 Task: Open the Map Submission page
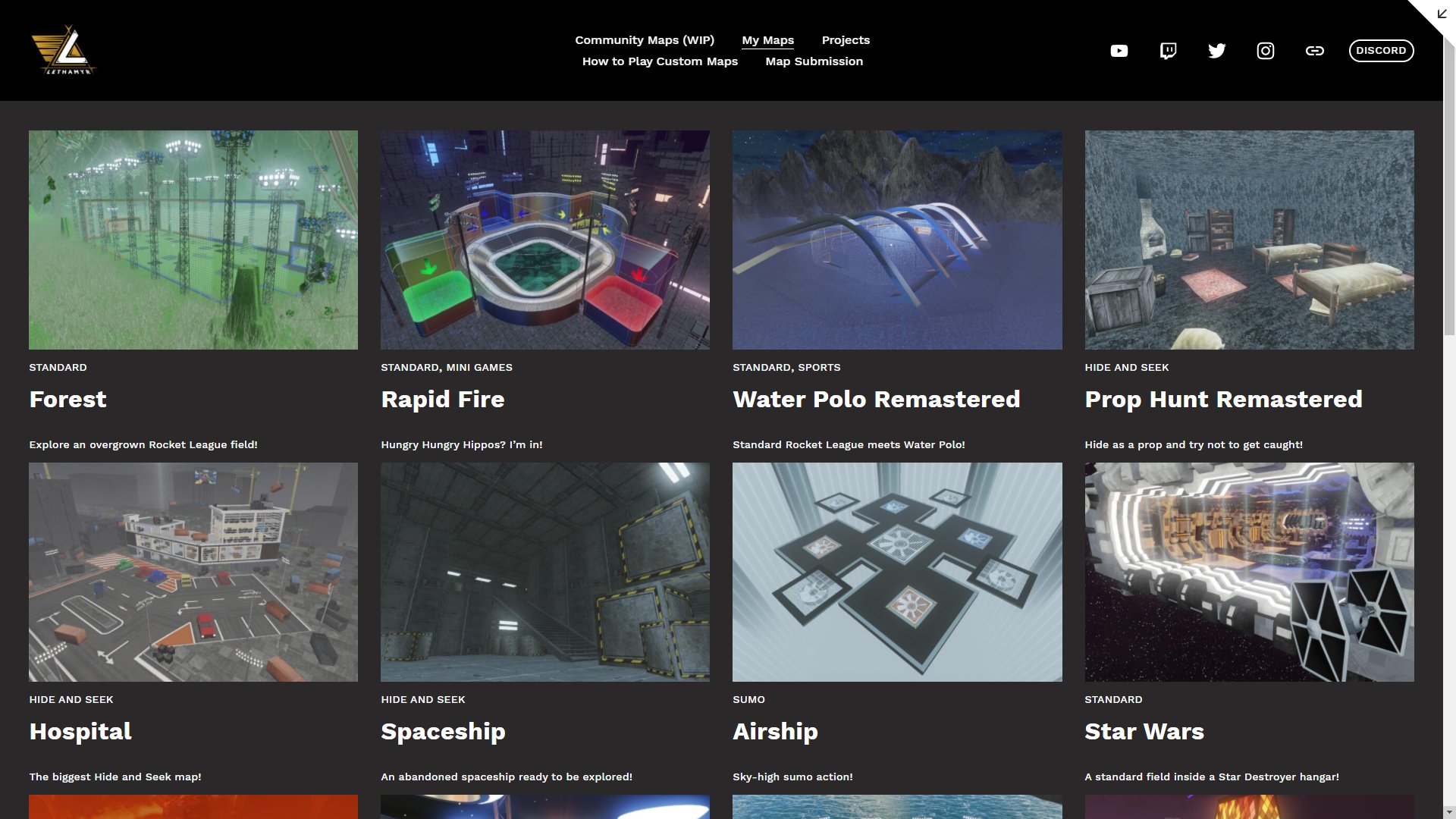coord(814,61)
